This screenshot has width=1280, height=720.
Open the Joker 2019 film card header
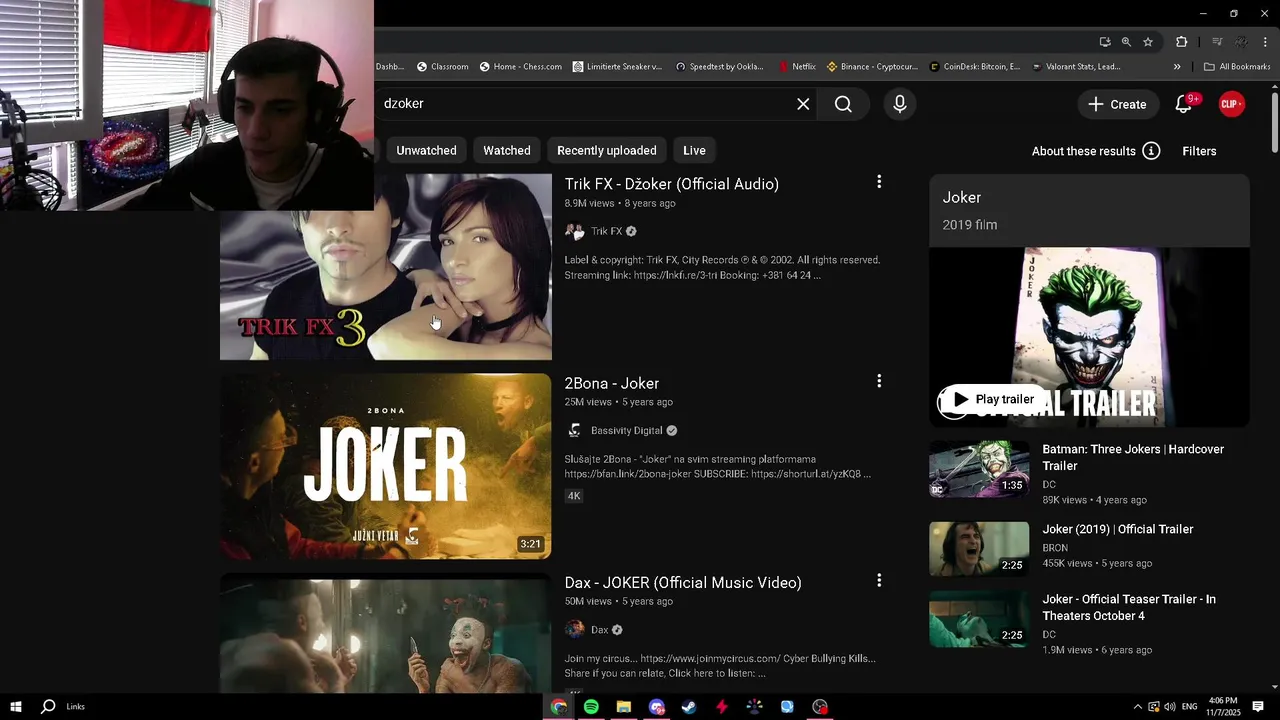[1089, 210]
